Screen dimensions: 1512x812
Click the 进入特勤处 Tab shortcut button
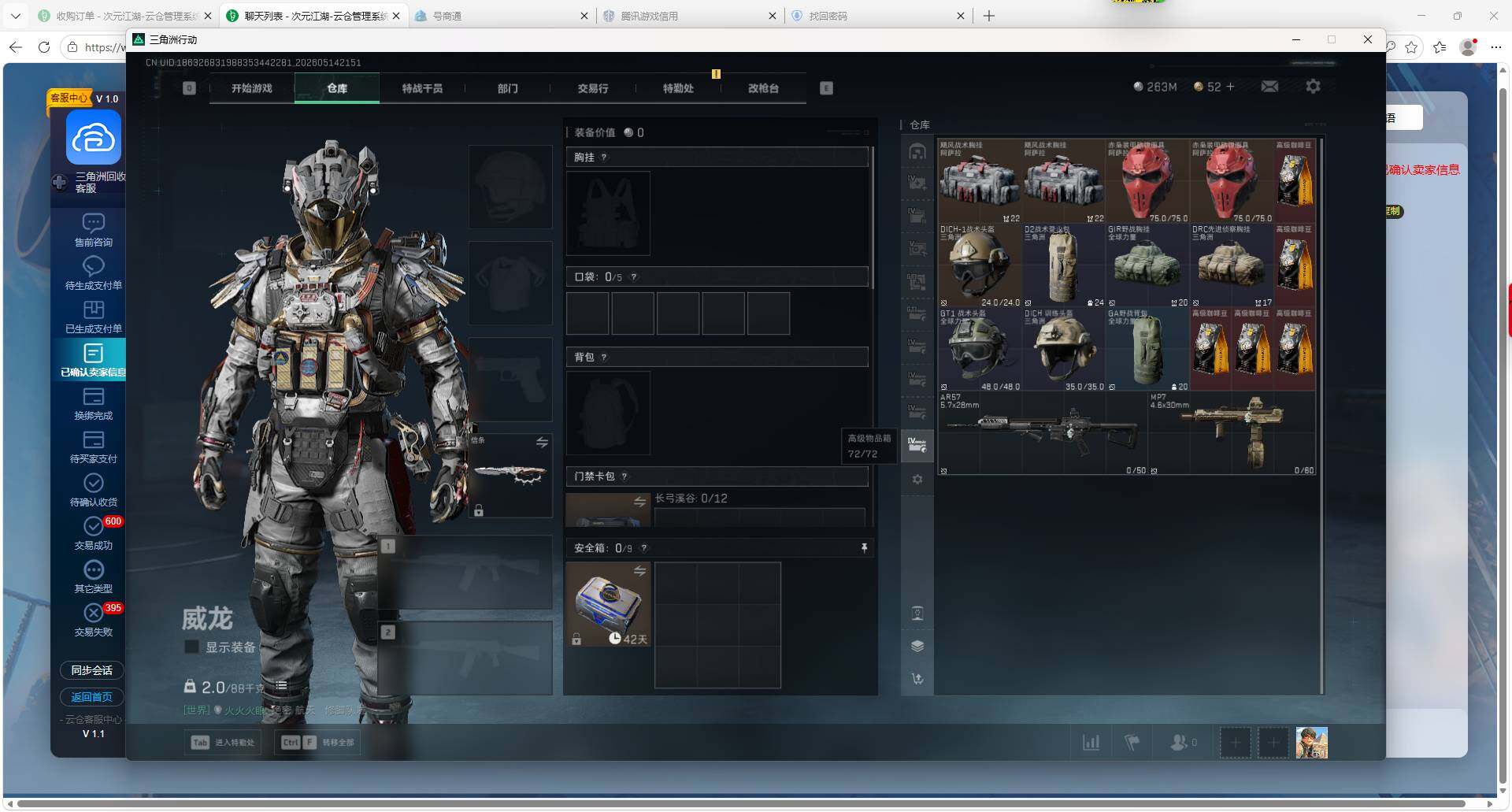224,742
